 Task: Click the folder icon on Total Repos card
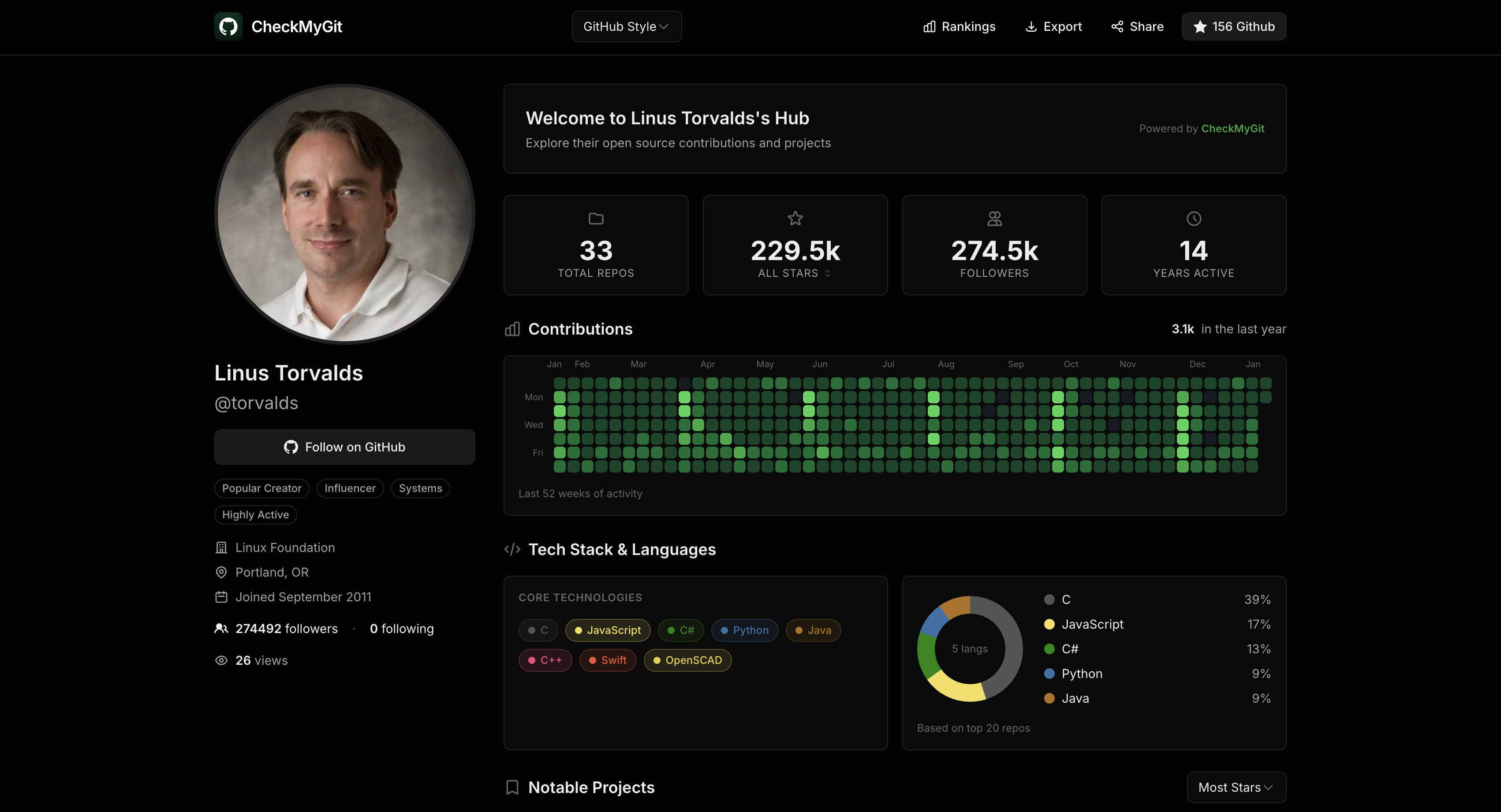pos(595,219)
